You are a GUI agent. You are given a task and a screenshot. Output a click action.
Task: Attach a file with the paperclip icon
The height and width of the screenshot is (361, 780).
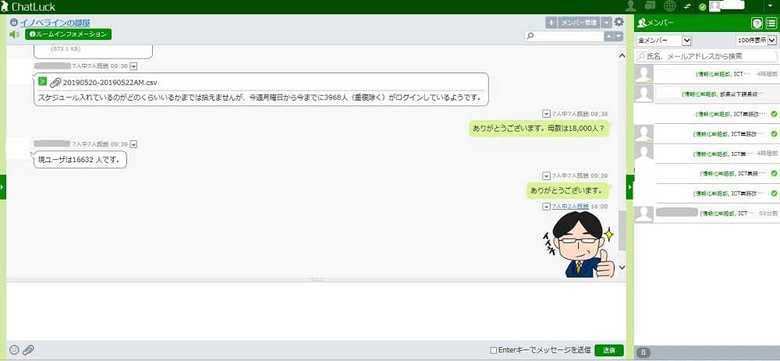pyautogui.click(x=28, y=350)
